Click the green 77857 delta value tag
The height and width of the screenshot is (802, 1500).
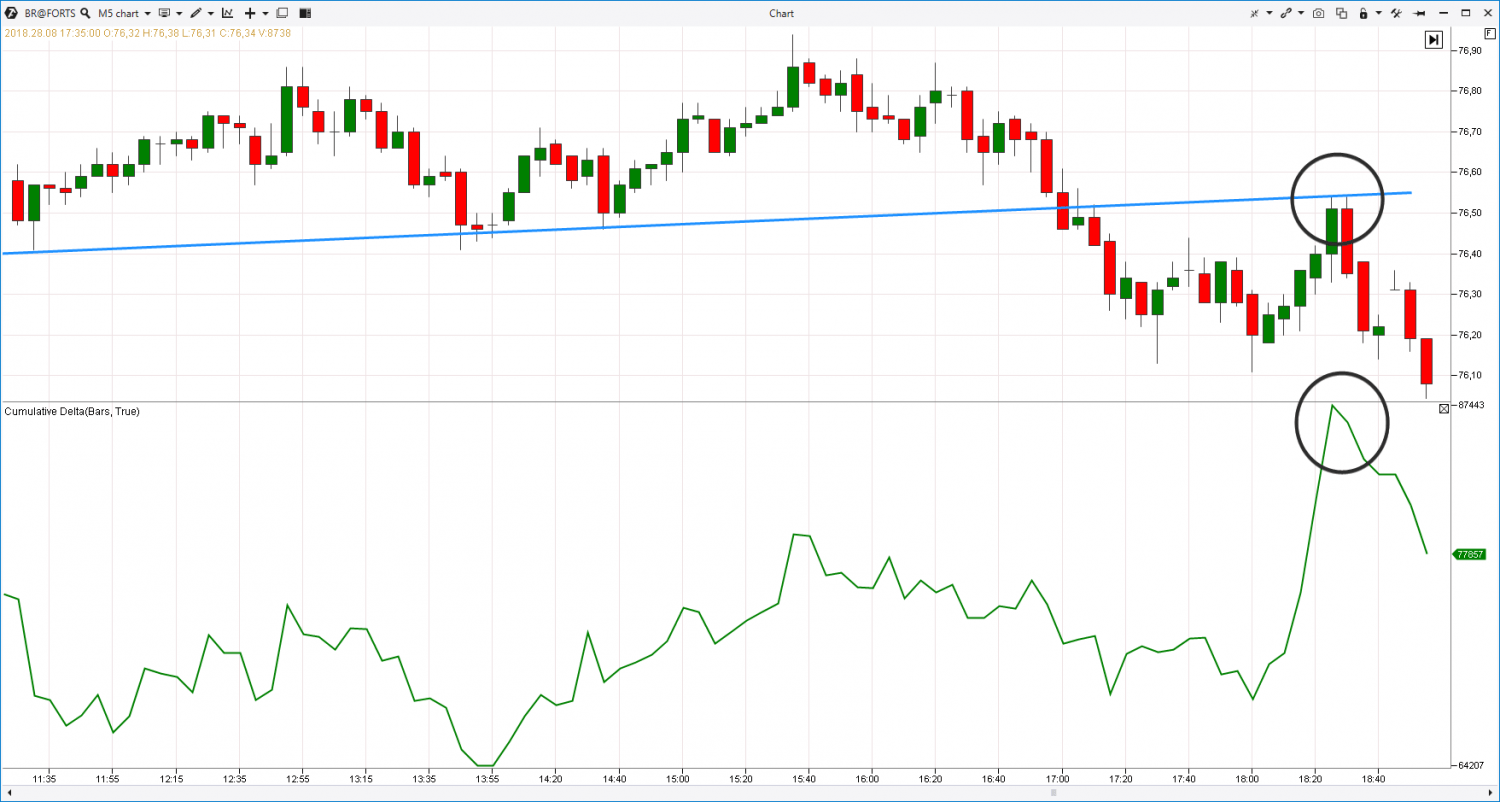point(1470,553)
